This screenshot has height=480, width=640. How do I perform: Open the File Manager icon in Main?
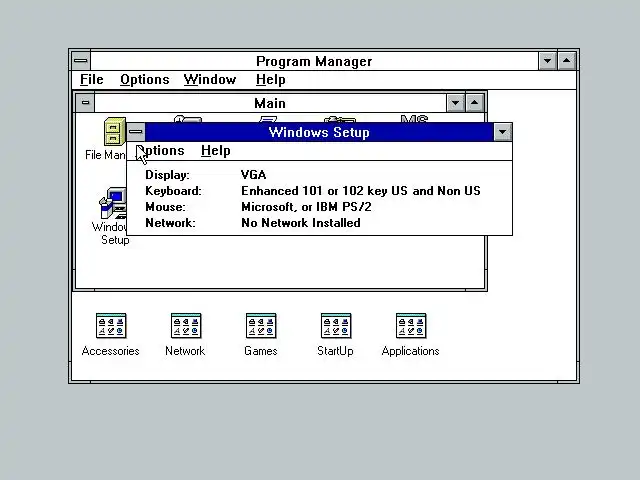114,132
